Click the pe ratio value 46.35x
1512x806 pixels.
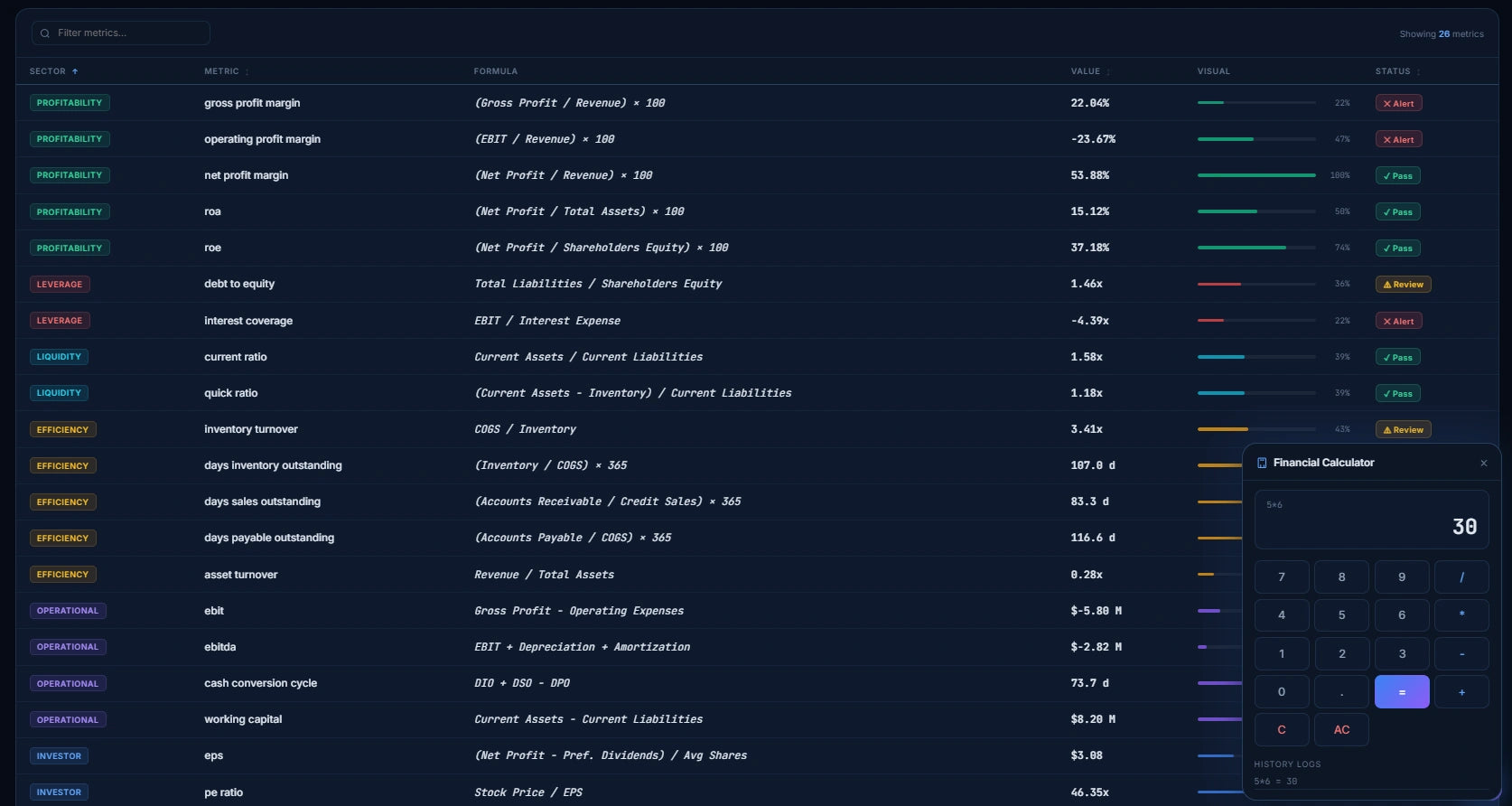tap(1089, 792)
